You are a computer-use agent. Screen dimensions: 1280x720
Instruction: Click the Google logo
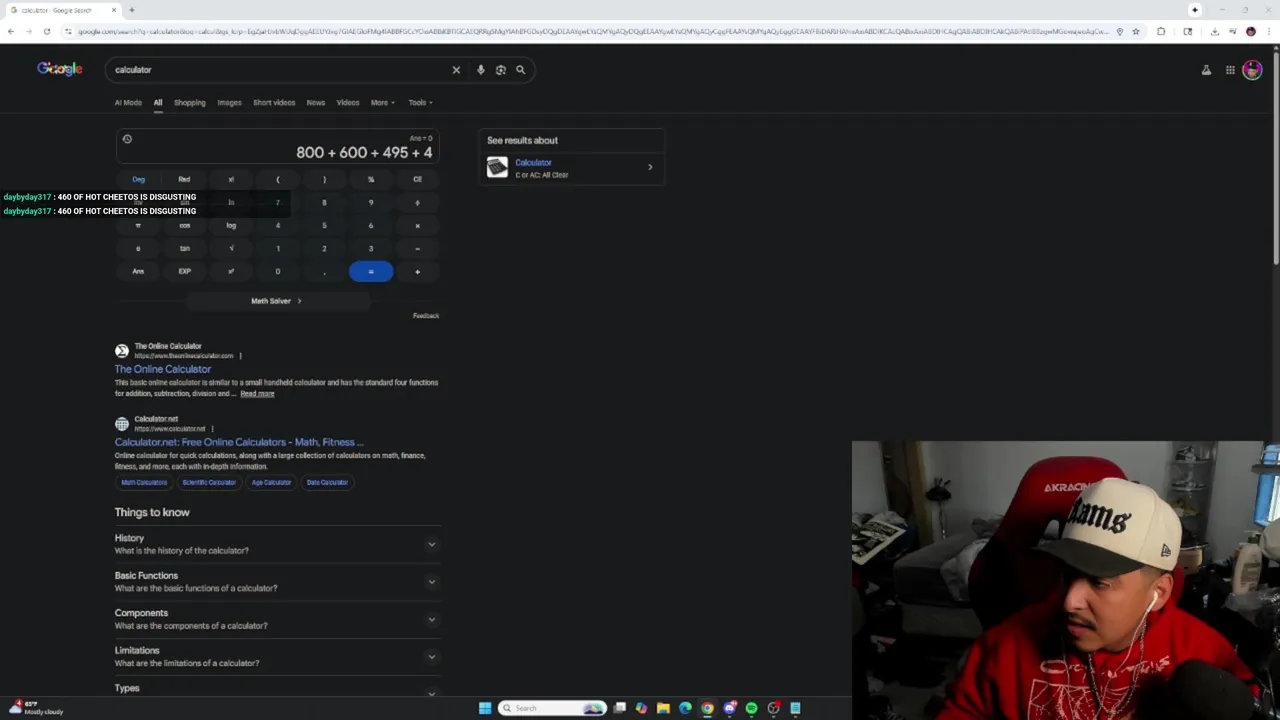60,69
